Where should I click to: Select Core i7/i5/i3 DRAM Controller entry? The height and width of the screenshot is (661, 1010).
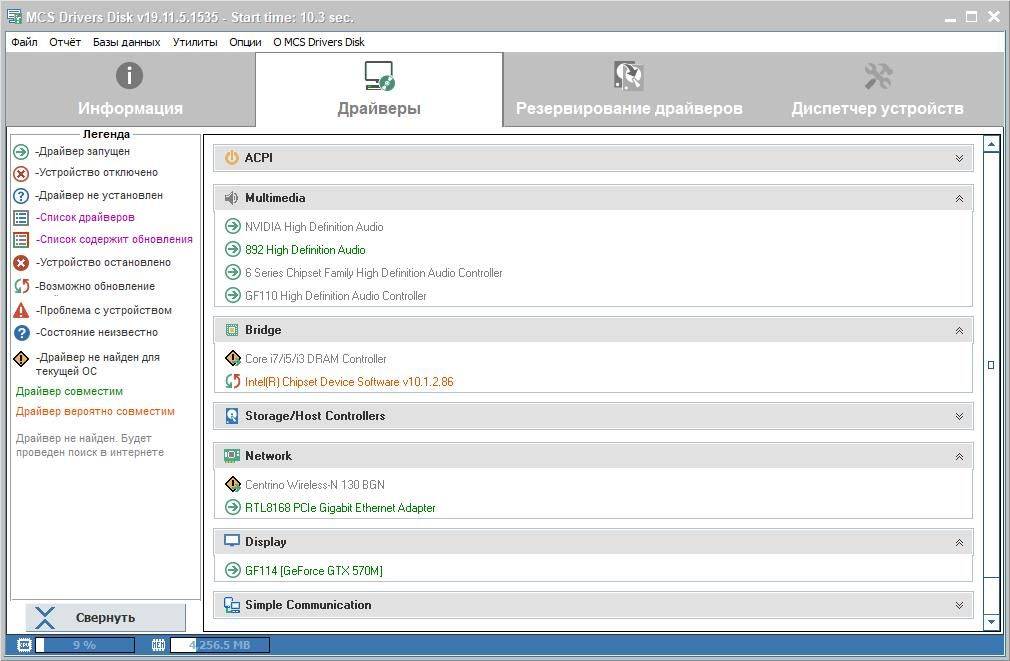pyautogui.click(x=316, y=359)
